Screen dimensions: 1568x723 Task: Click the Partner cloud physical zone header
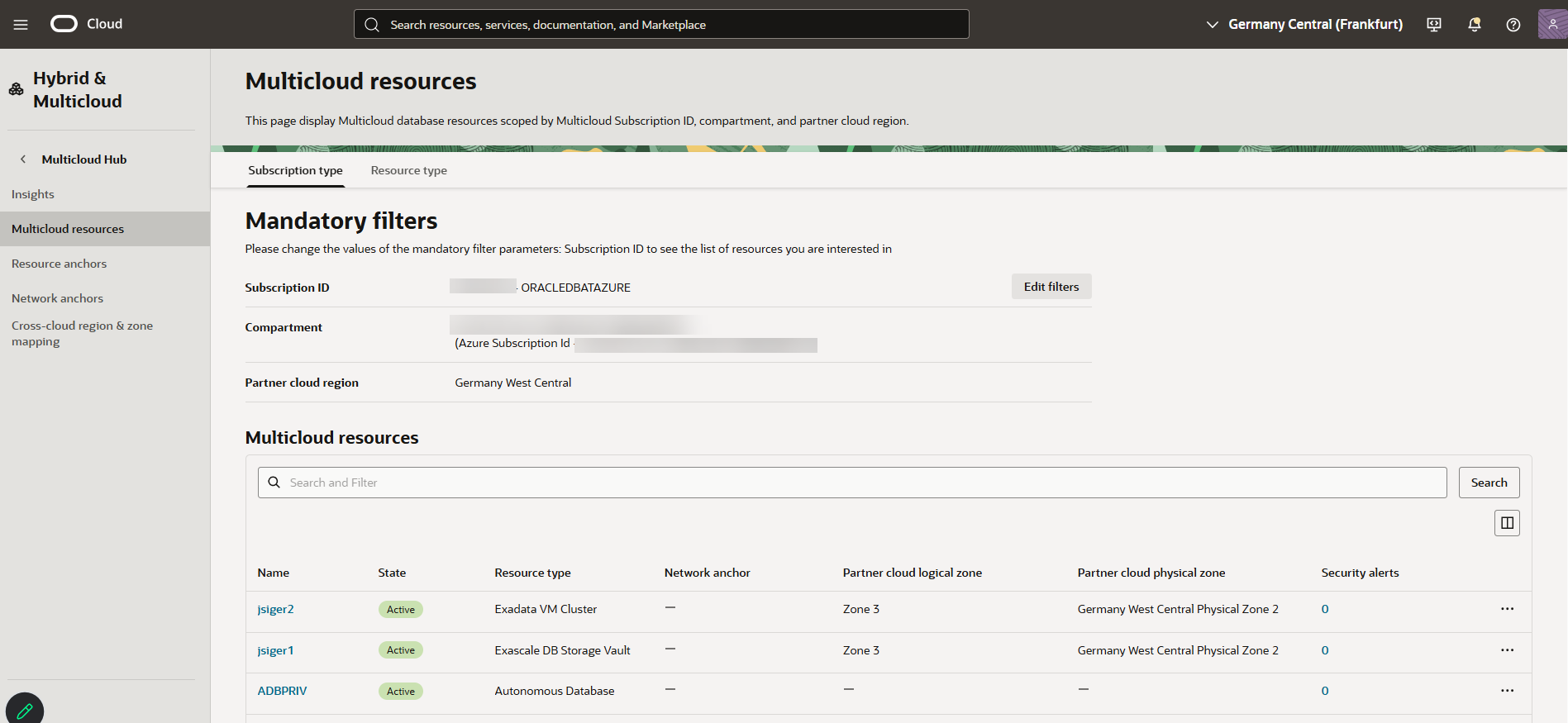1151,573
